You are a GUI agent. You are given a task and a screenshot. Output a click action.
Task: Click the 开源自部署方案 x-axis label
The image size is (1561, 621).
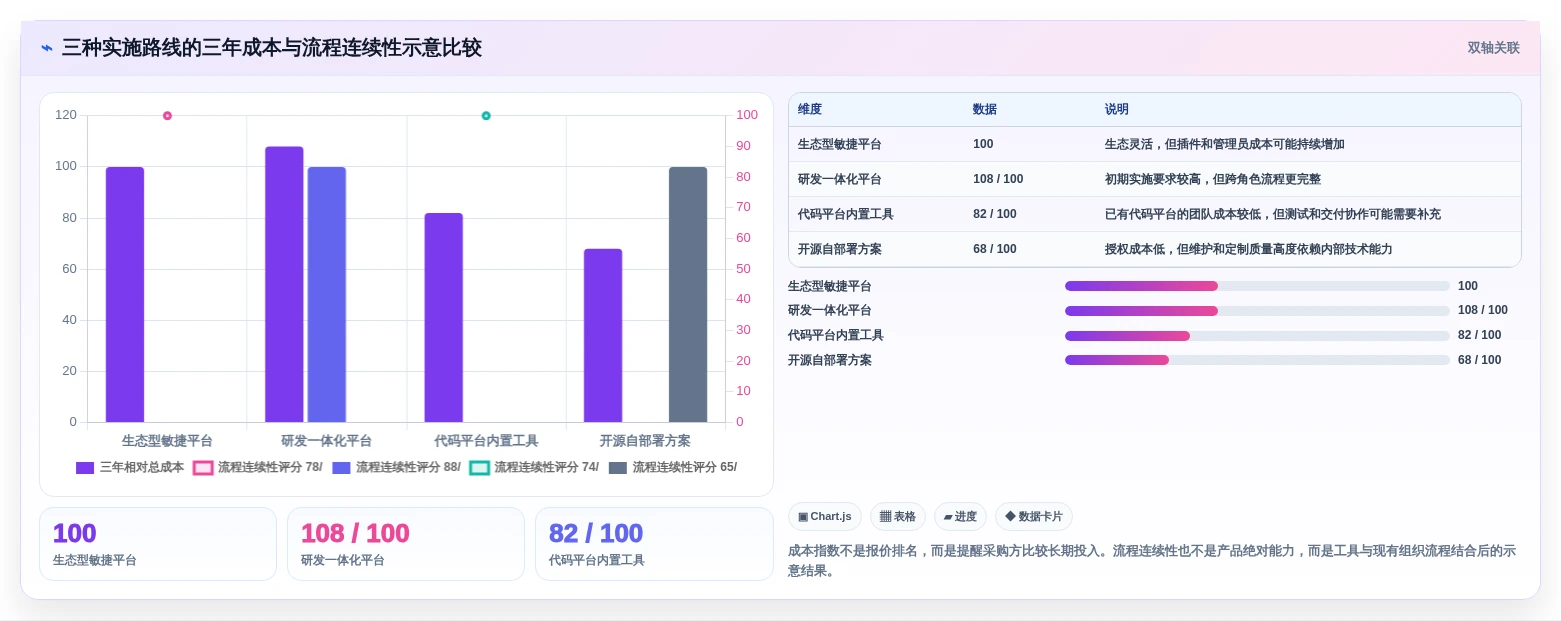[x=645, y=440]
